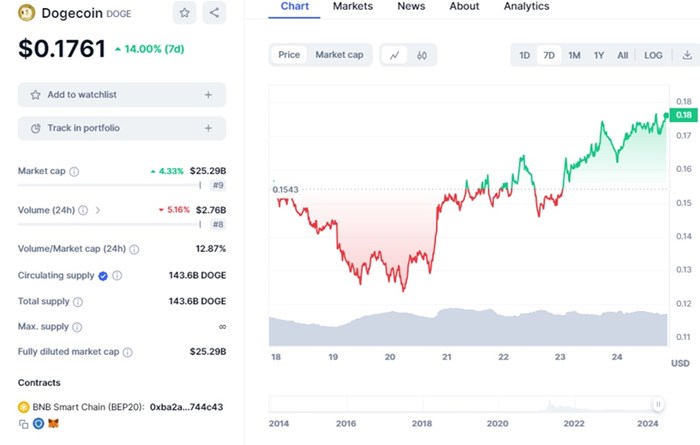Click the plus on Track in portfolio

[208, 128]
